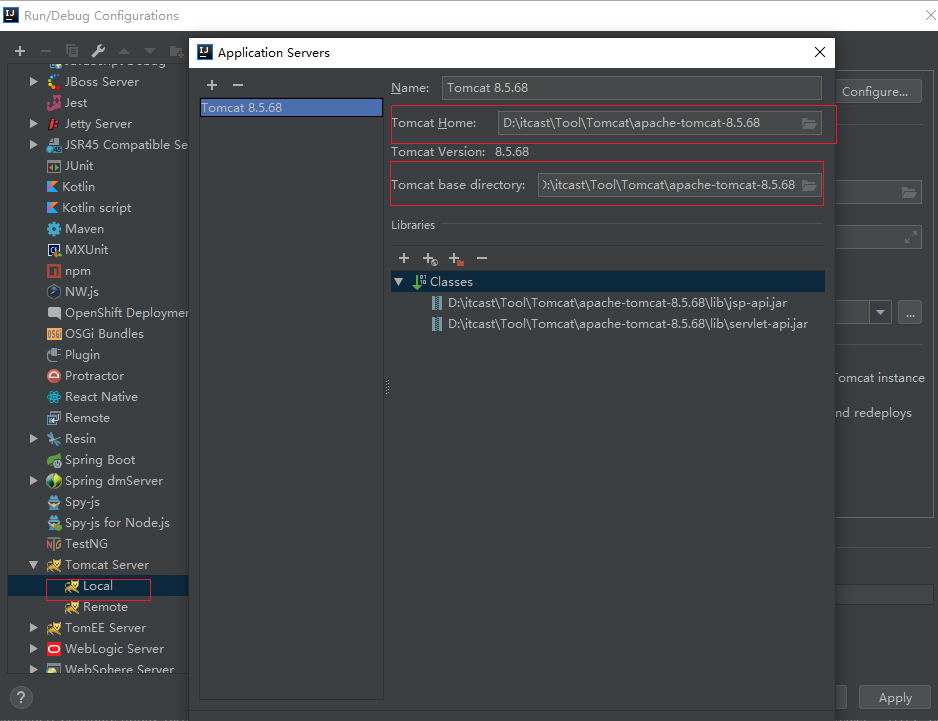Expand the Spring dmServer node

tap(34, 481)
